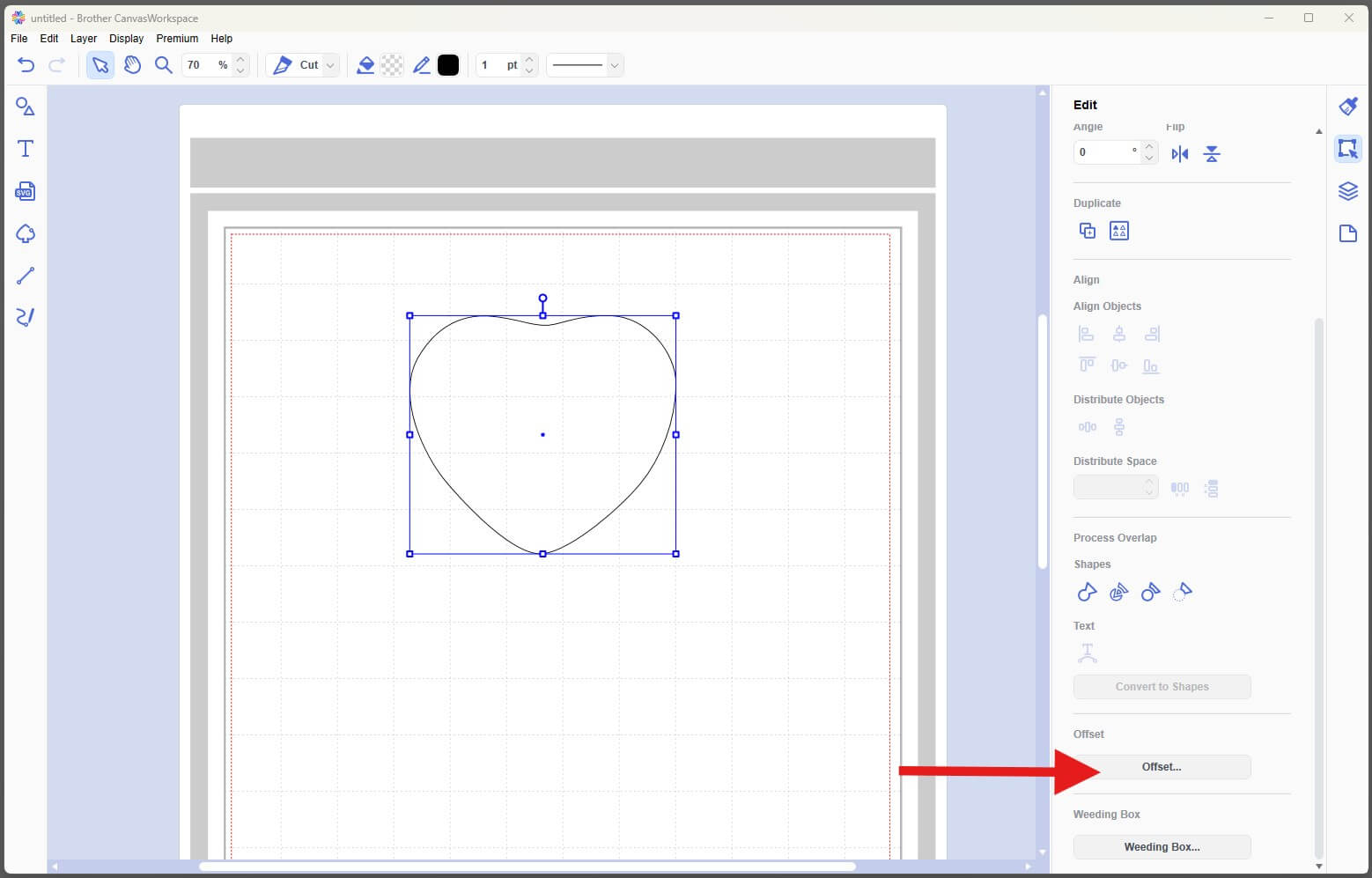Select the freehand path drawing tool
The height and width of the screenshot is (878, 1372).
[26, 317]
